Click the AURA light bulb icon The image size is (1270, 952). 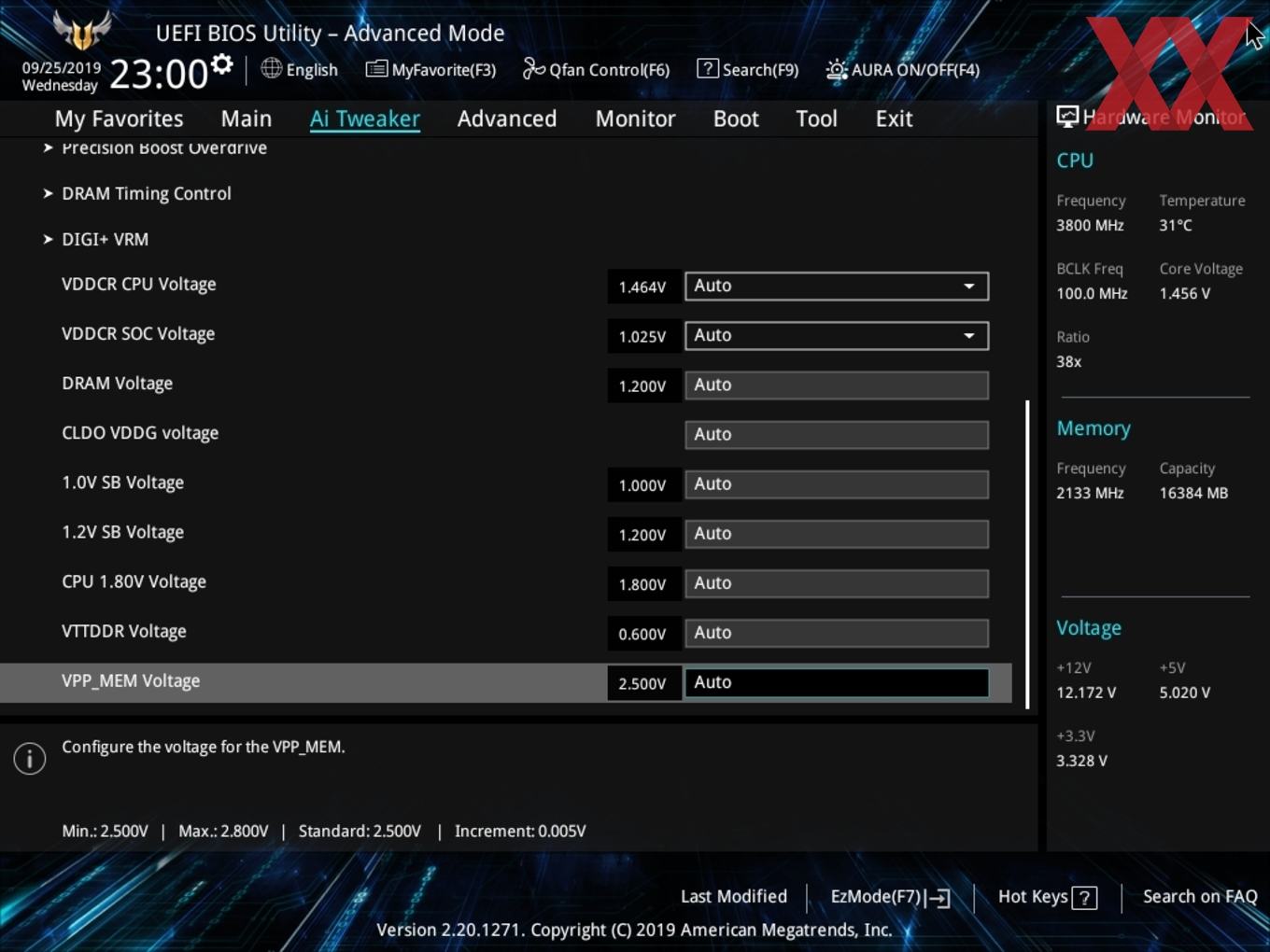[x=837, y=70]
